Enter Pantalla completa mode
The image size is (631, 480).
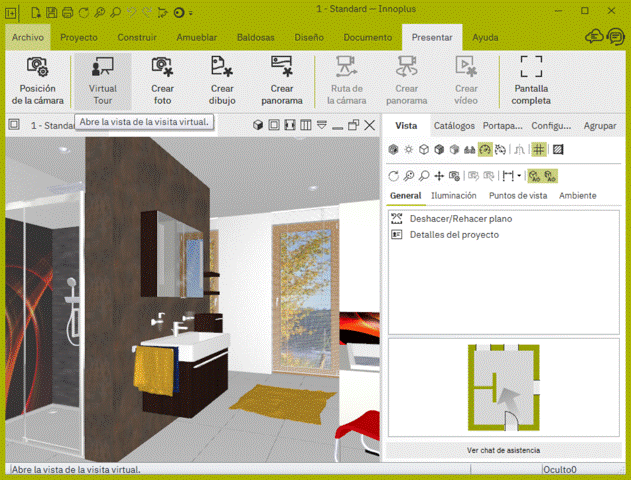pos(531,81)
